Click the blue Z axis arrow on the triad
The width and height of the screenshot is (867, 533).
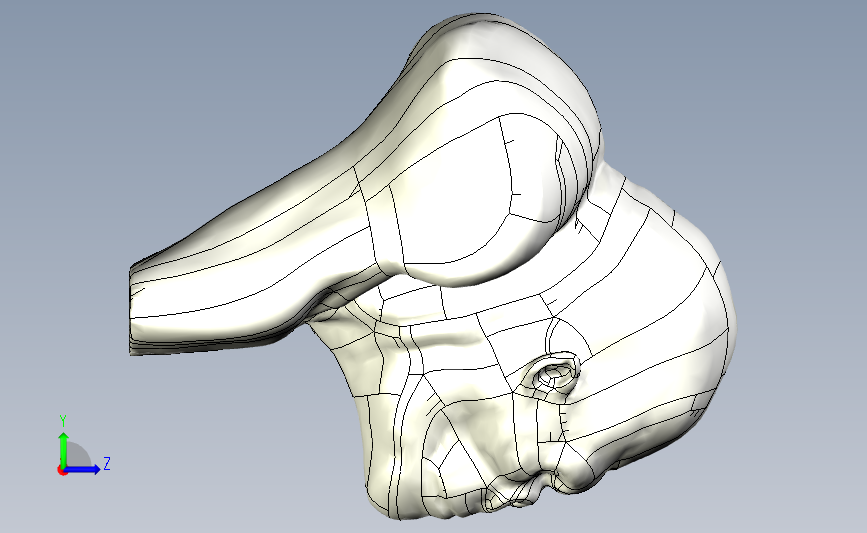[83, 469]
